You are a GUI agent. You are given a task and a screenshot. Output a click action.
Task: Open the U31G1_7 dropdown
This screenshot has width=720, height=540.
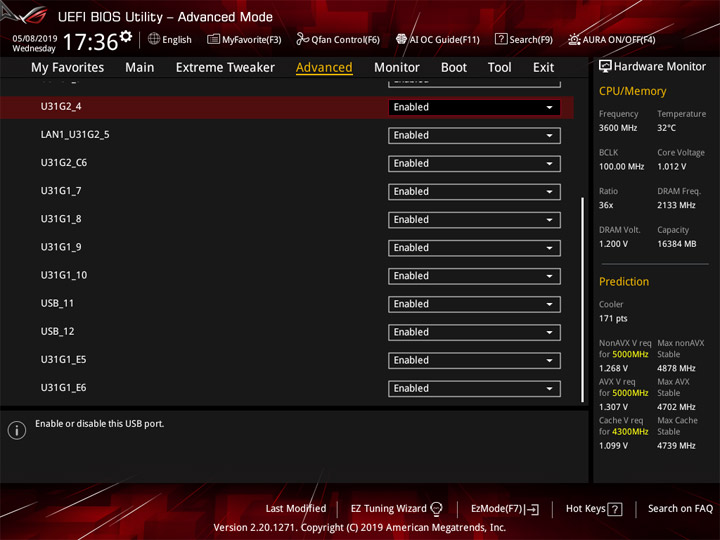pyautogui.click(x=474, y=192)
